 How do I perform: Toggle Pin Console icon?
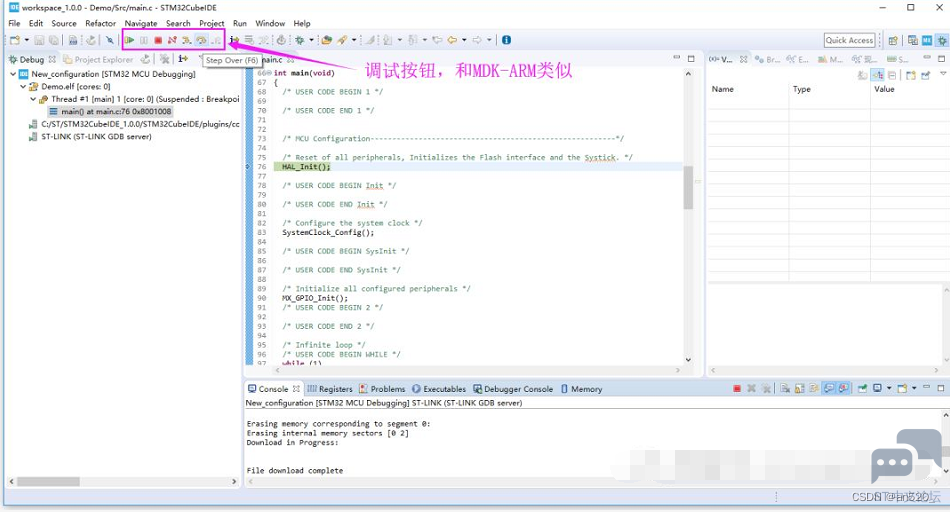pos(862,388)
